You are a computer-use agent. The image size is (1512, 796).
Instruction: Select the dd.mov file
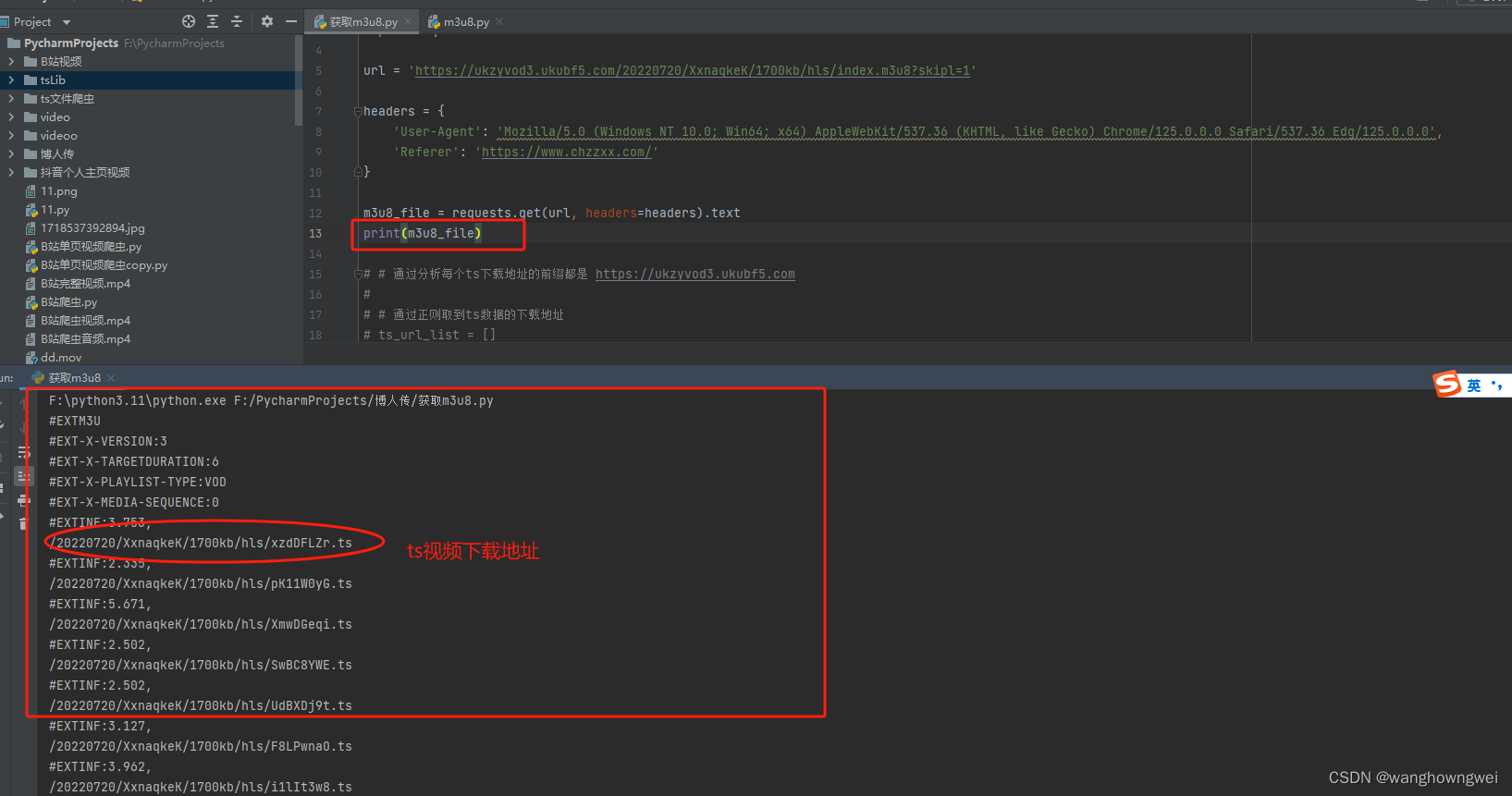click(61, 358)
